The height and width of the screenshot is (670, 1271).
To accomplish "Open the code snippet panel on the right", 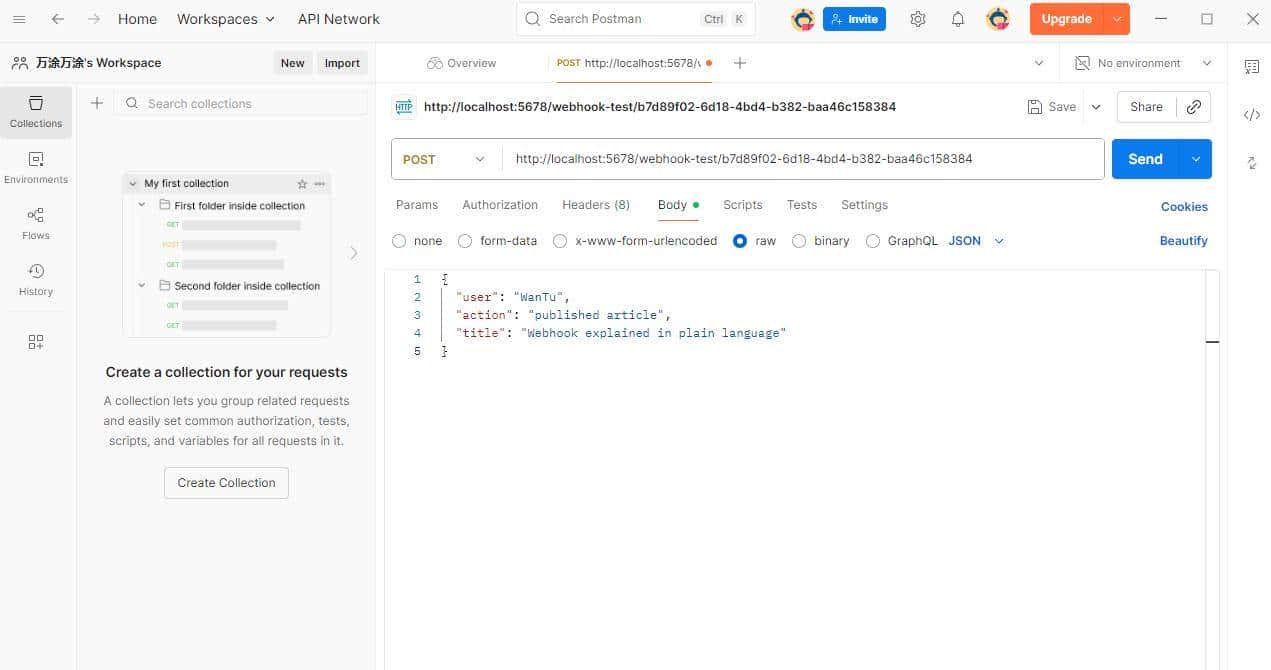I will click(x=1252, y=115).
